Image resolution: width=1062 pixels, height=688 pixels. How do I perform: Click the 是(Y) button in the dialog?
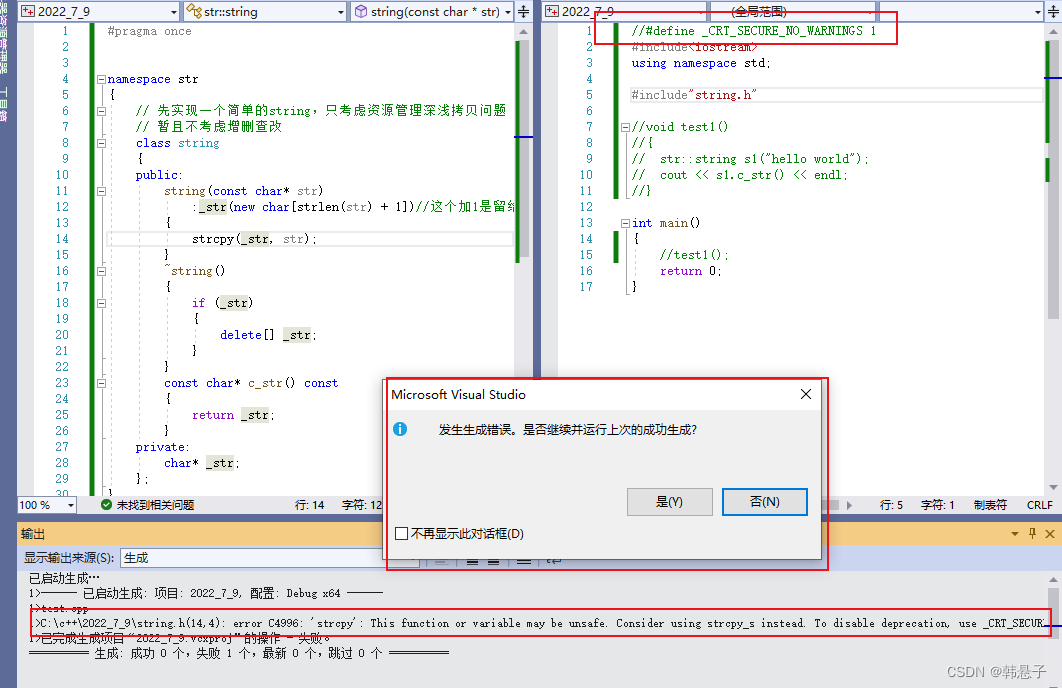(669, 502)
